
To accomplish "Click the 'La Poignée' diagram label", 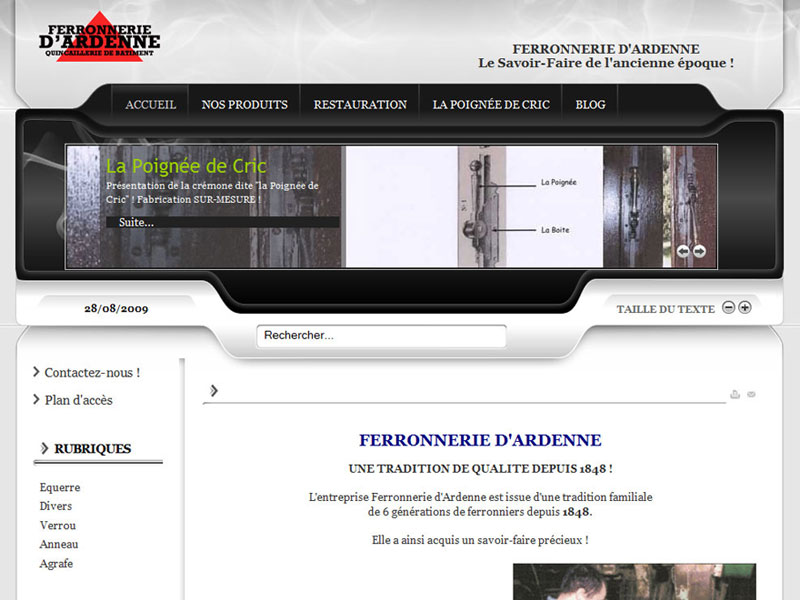I will [559, 182].
